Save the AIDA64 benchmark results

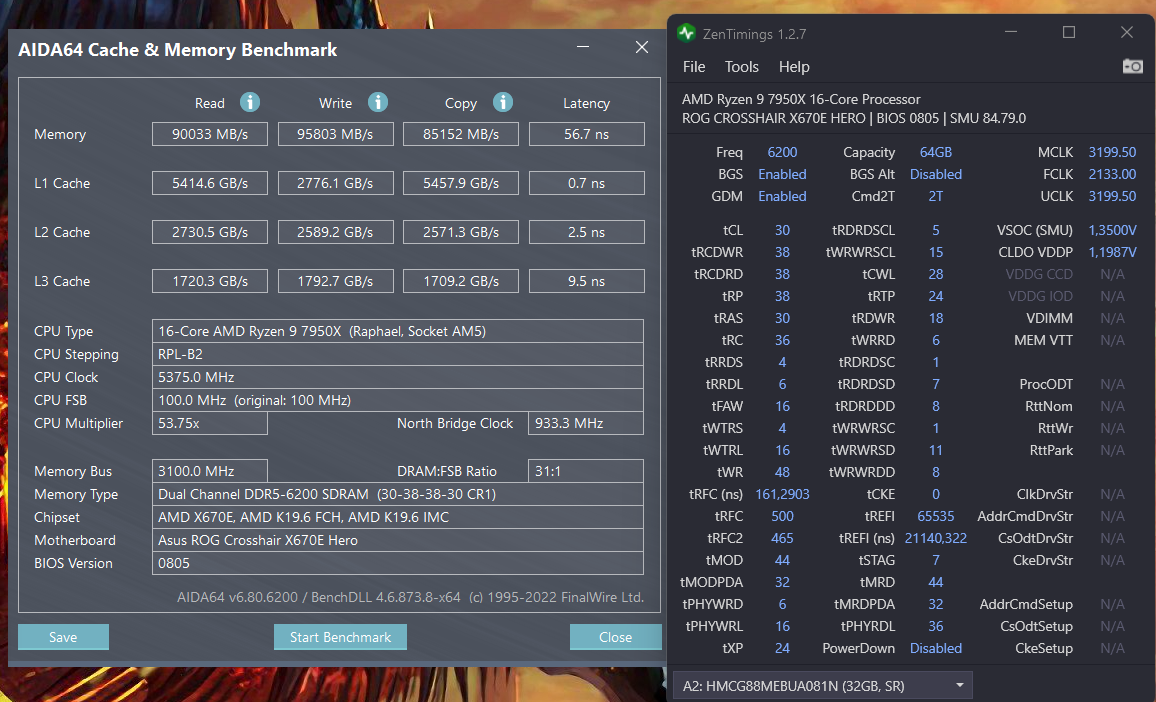(63, 637)
